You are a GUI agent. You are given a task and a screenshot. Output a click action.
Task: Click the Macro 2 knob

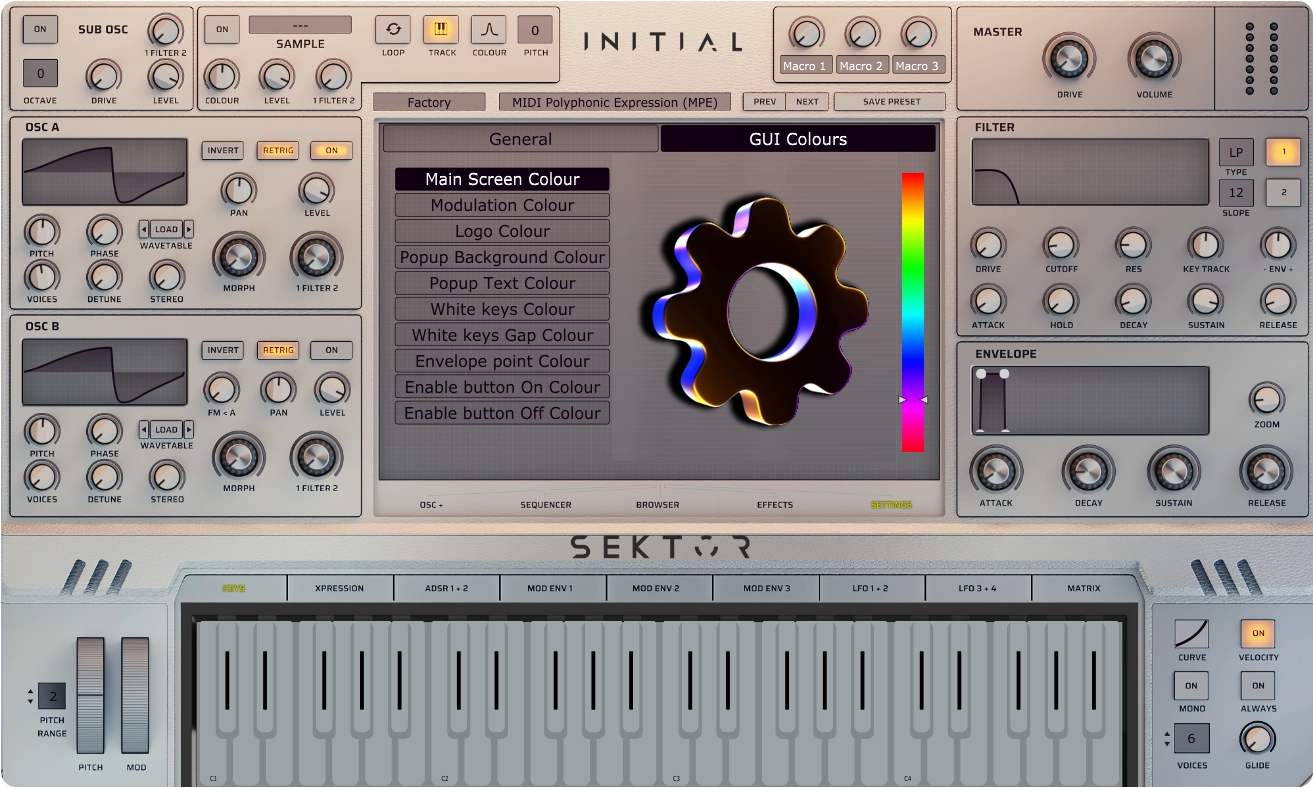[861, 35]
